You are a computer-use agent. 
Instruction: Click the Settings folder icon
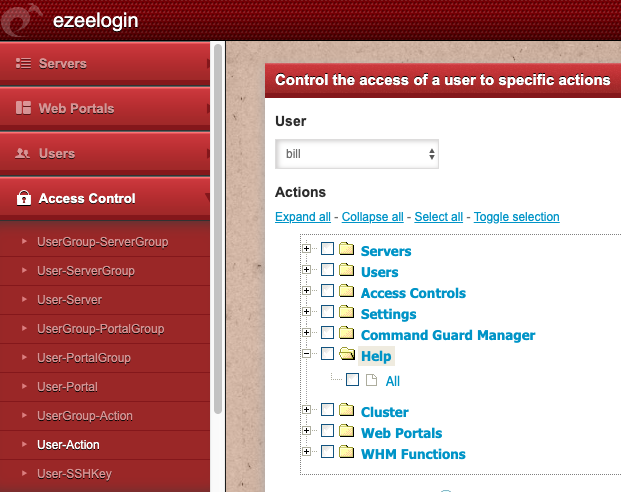(347, 312)
